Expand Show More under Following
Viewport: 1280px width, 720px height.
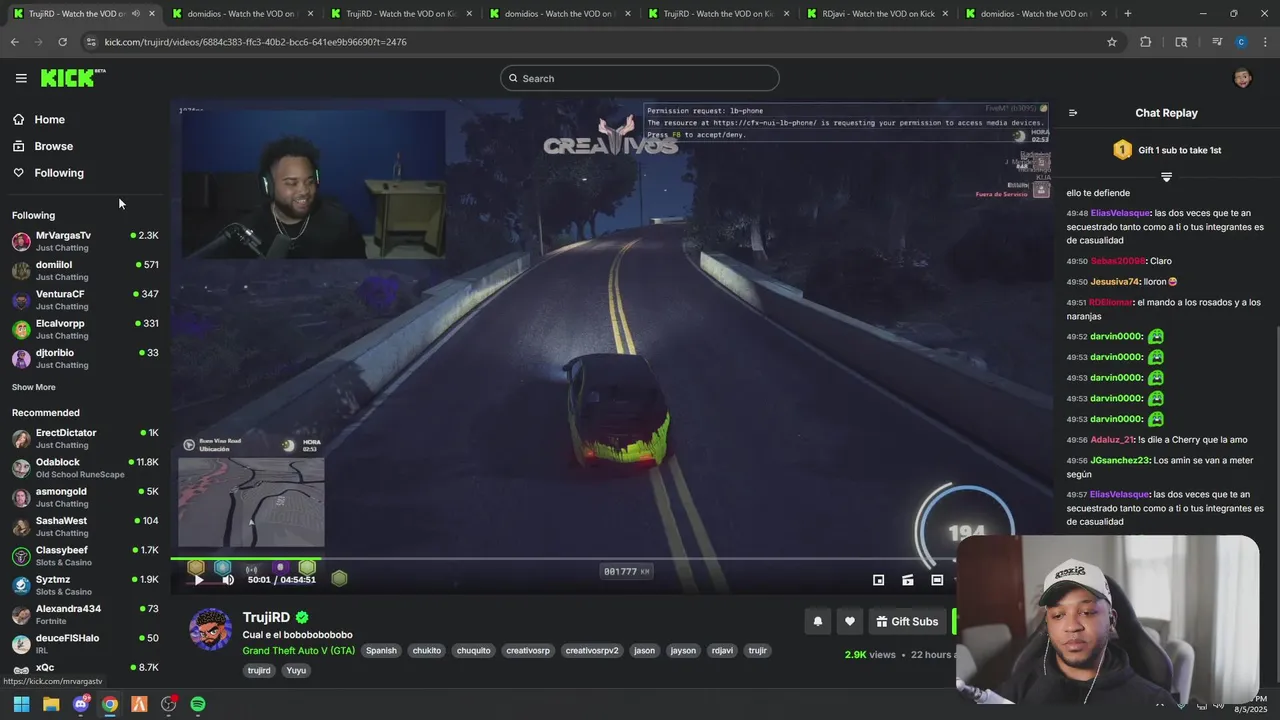34,387
